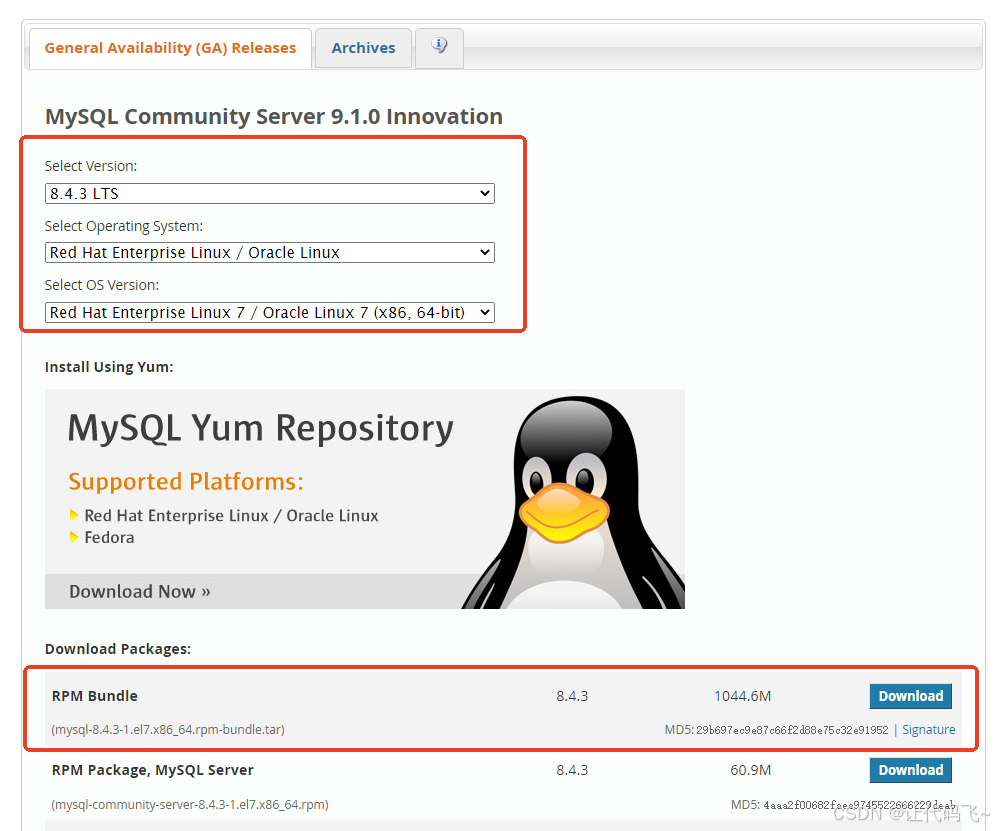
Task: Download the RPM Package, MySQL Server
Action: pos(910,770)
